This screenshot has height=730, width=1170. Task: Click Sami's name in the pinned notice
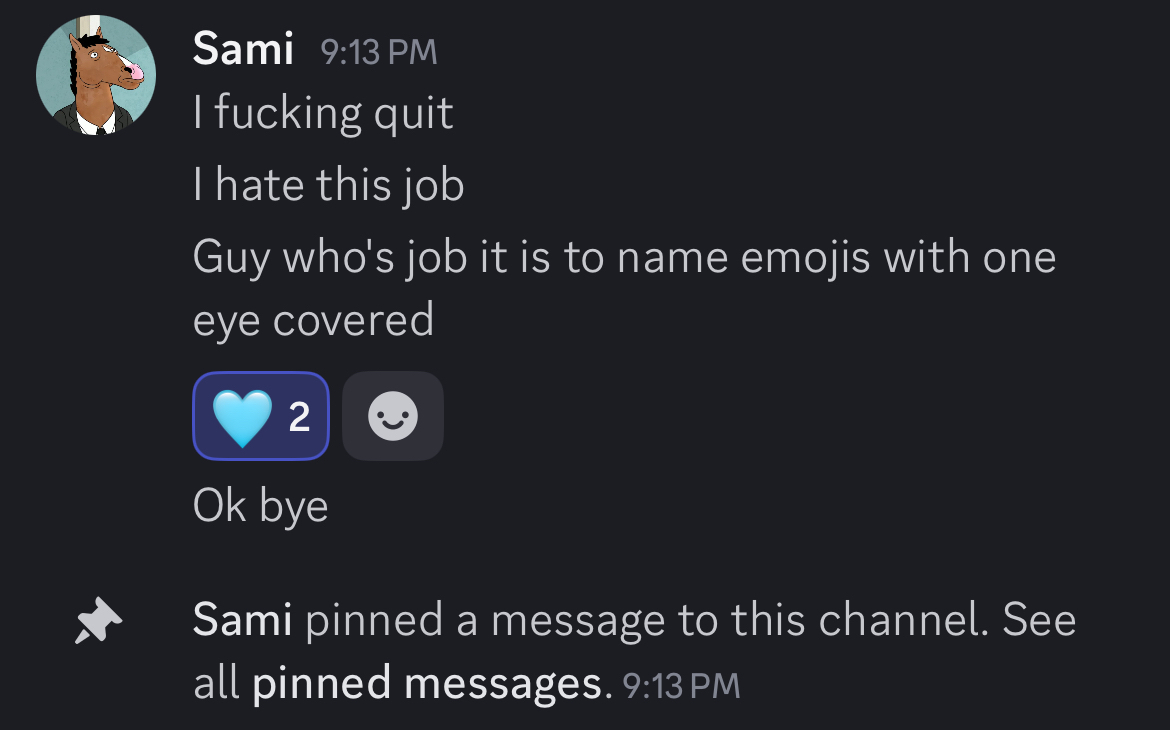tap(242, 620)
